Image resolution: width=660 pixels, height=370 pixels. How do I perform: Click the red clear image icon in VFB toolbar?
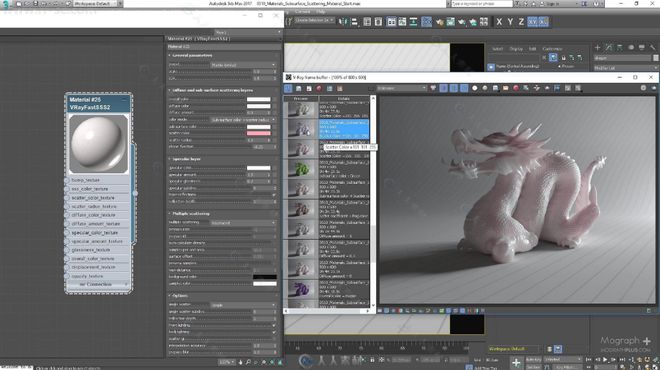point(516,88)
